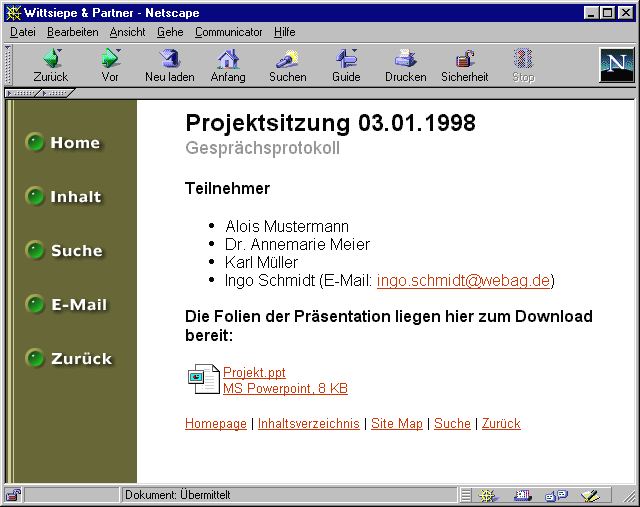The image size is (640, 507).
Task: Follow the Homepage footer link
Action: [x=216, y=423]
